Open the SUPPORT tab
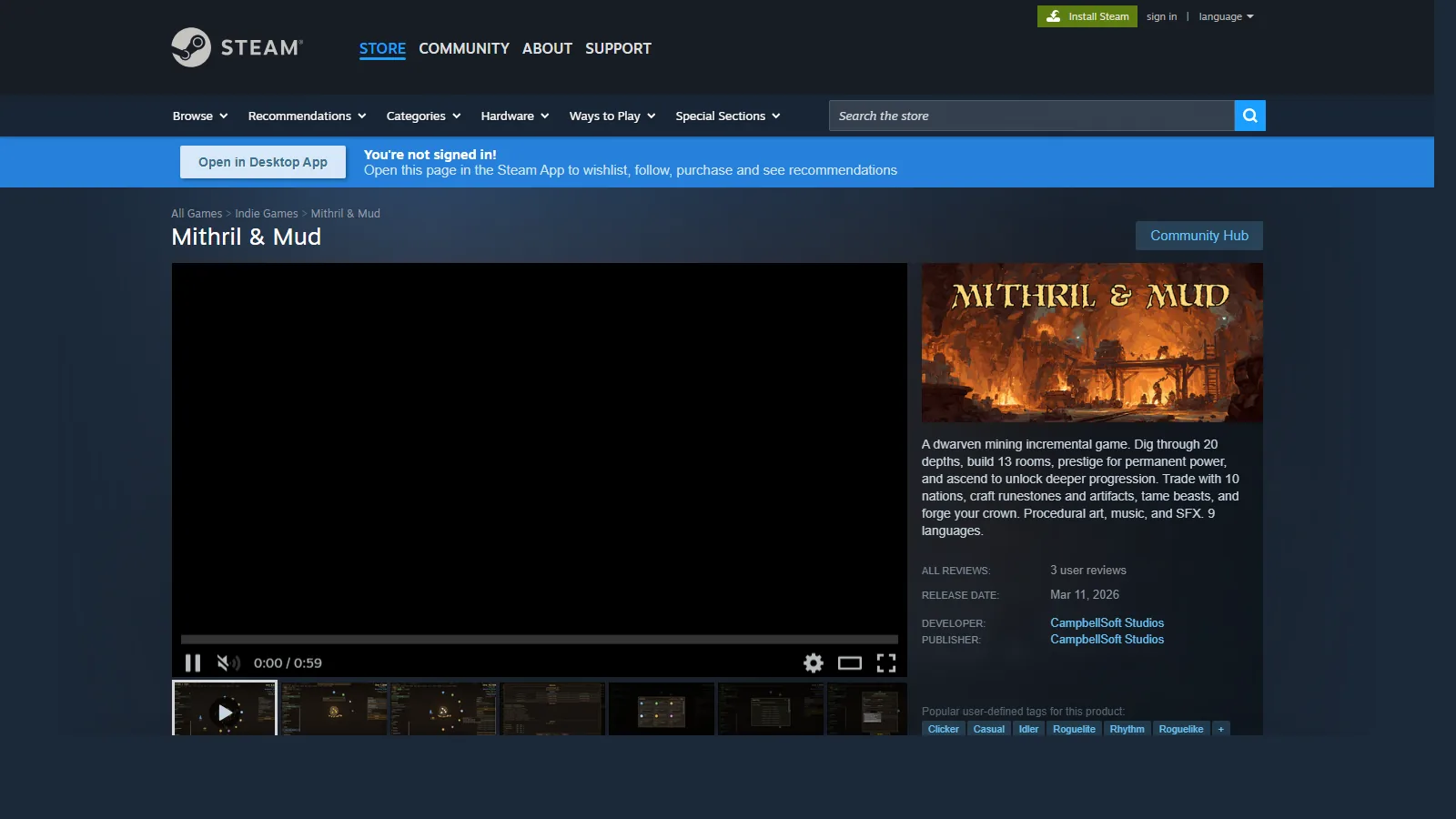The image size is (1456, 819). pos(618,48)
